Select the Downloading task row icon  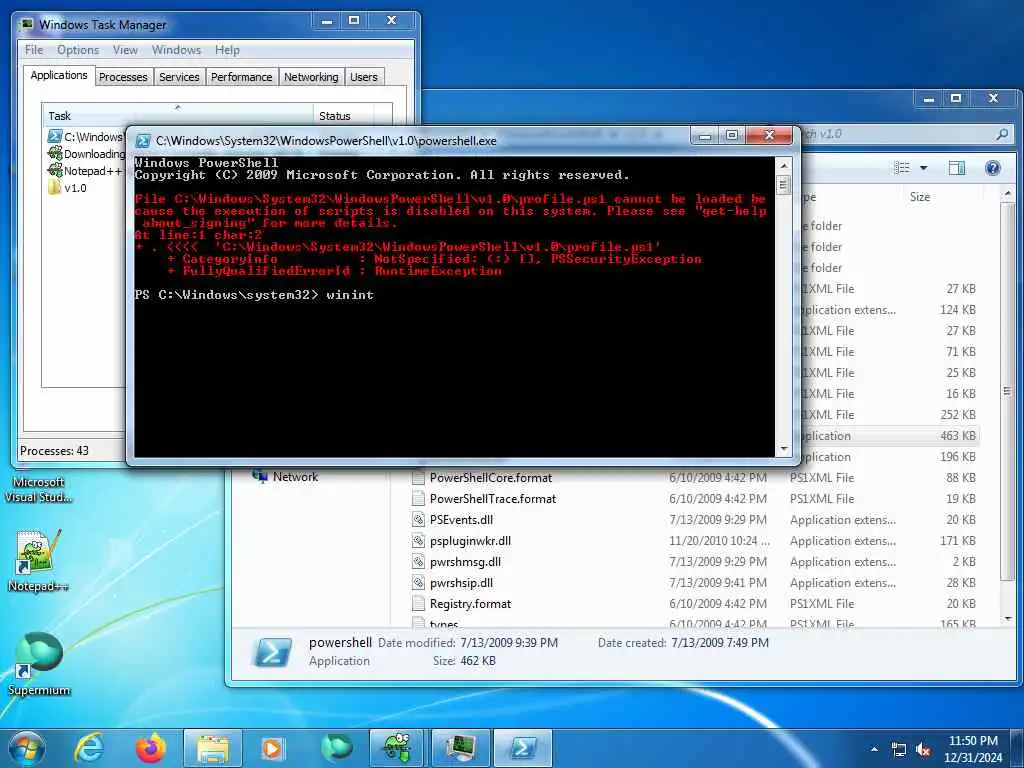pyautogui.click(x=55, y=153)
